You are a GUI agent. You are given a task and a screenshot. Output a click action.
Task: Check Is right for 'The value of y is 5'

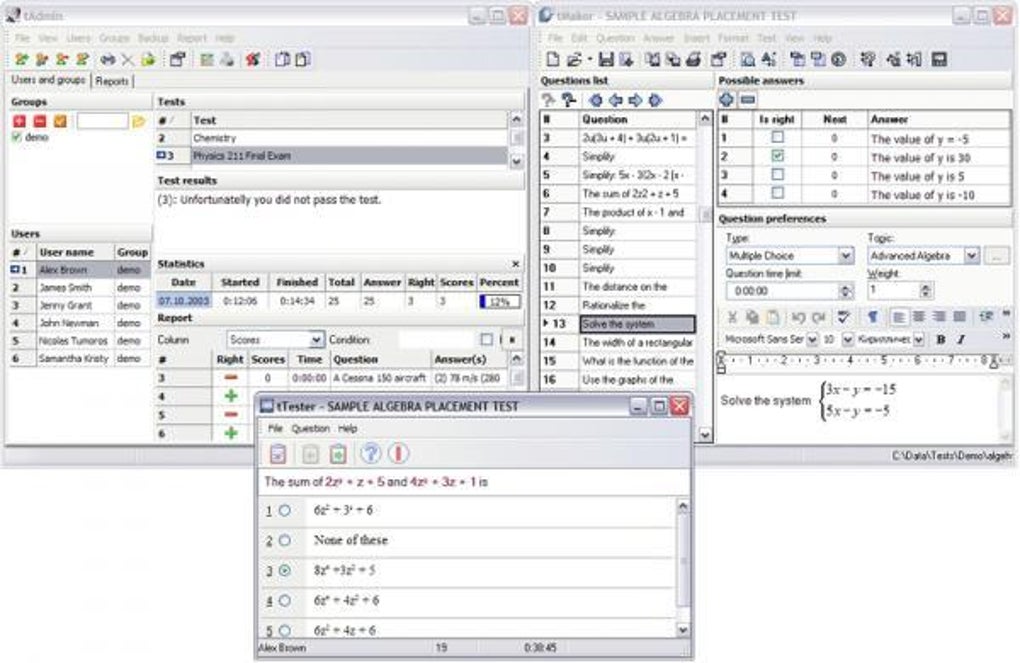pyautogui.click(x=777, y=174)
